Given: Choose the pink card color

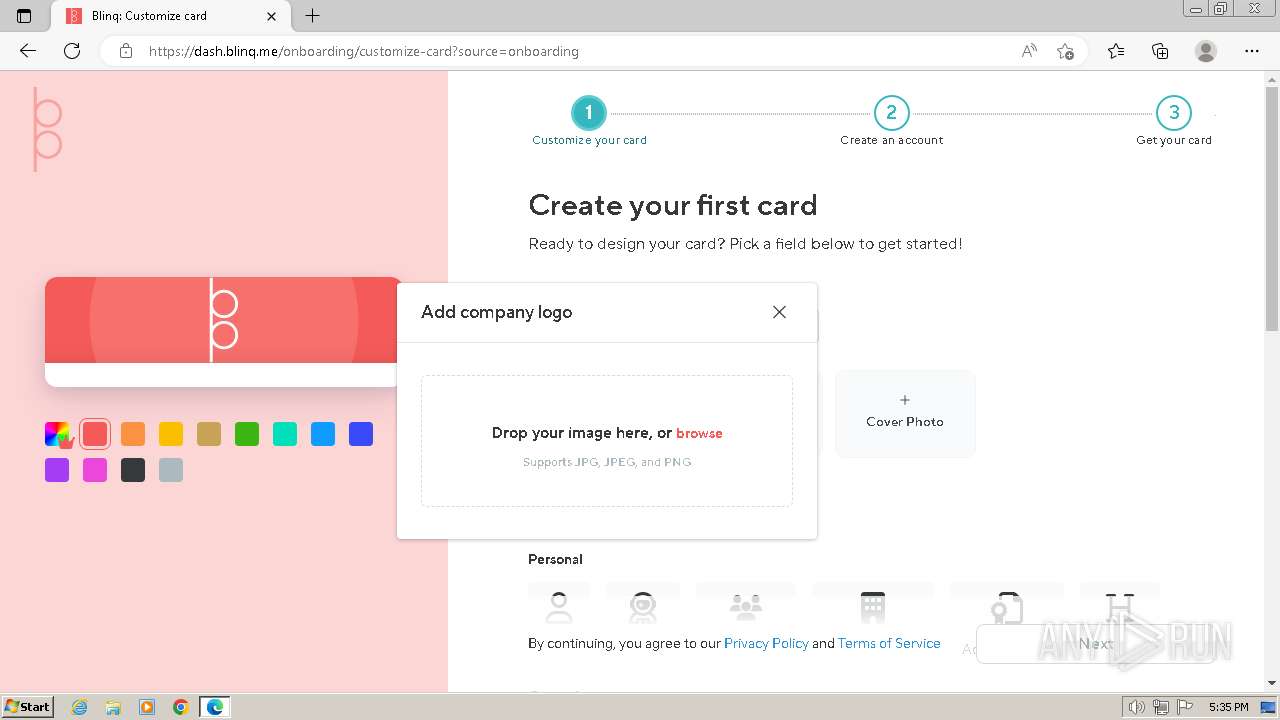Looking at the screenshot, I should pyautogui.click(x=95, y=470).
